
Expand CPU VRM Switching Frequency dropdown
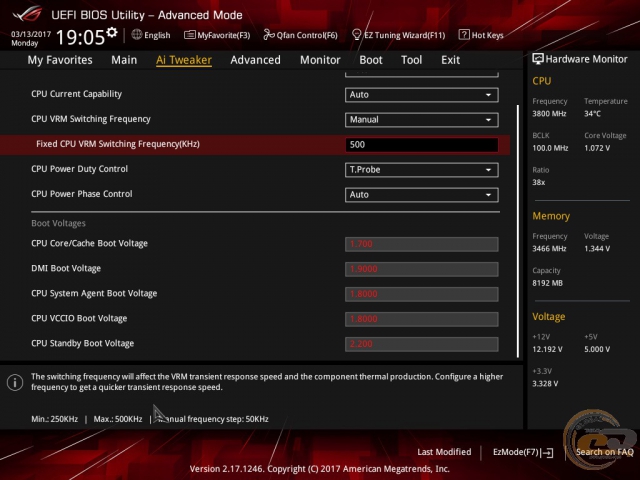(x=422, y=120)
